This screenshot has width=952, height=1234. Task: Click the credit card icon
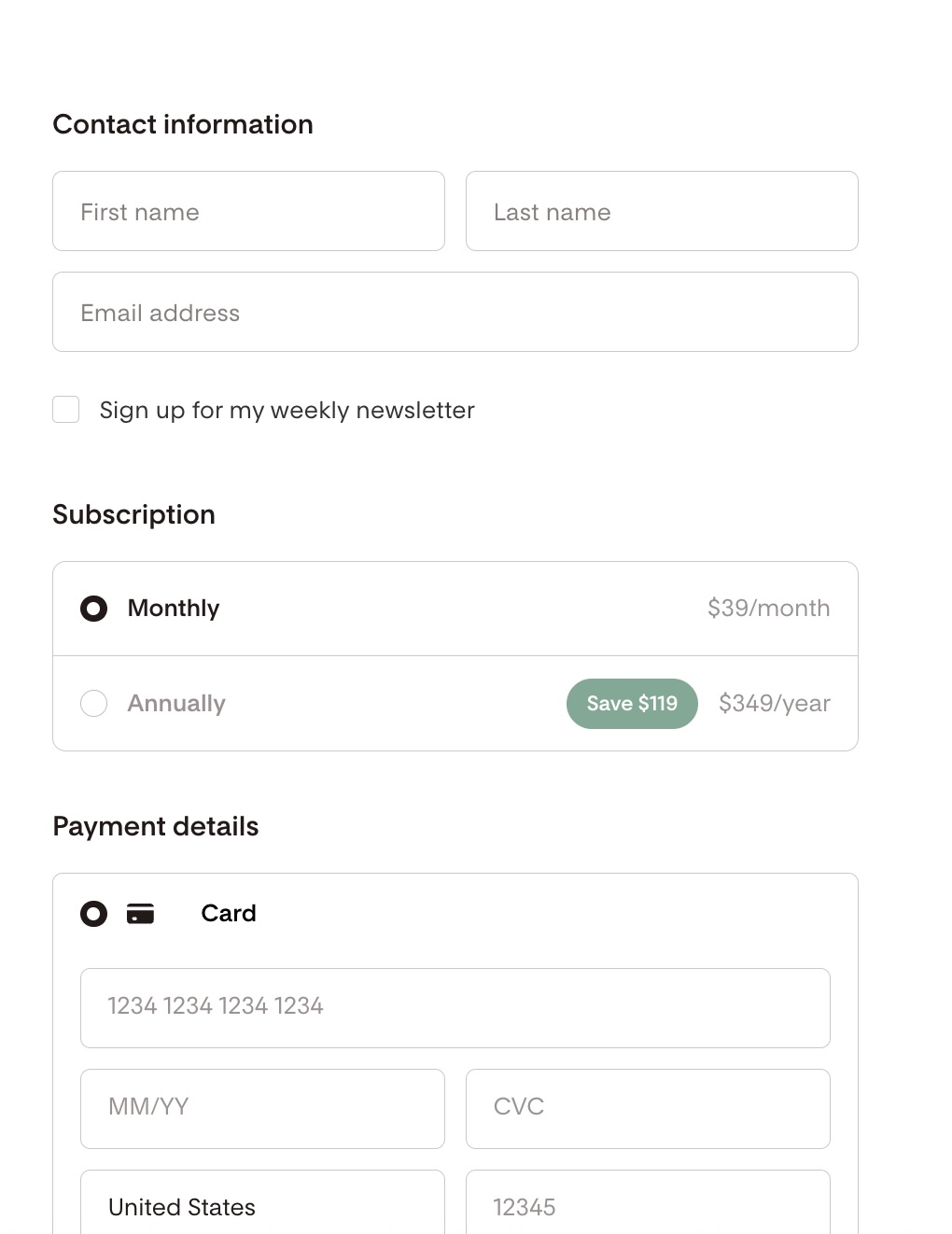(x=140, y=914)
